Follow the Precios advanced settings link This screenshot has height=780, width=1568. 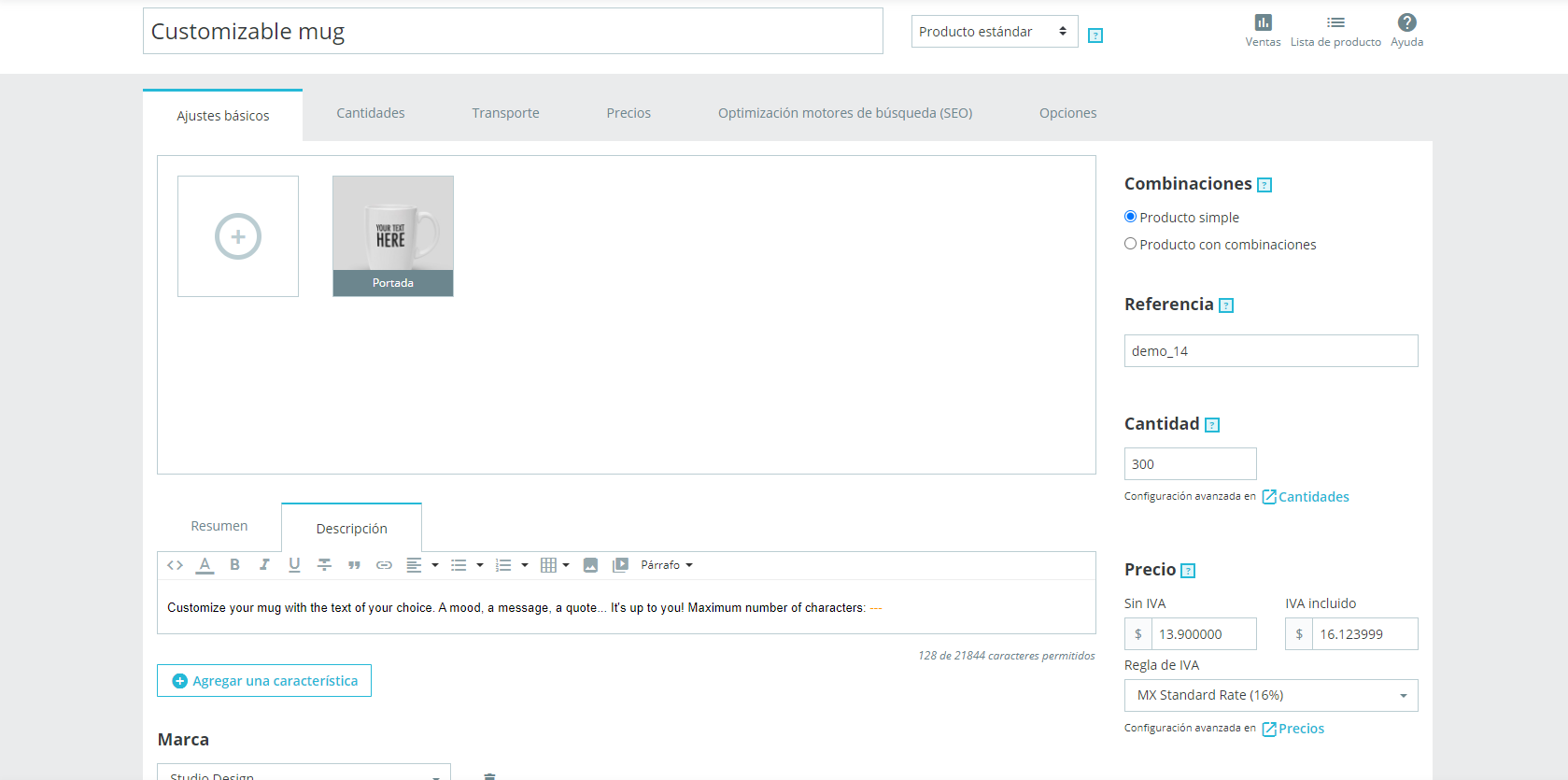(1293, 729)
